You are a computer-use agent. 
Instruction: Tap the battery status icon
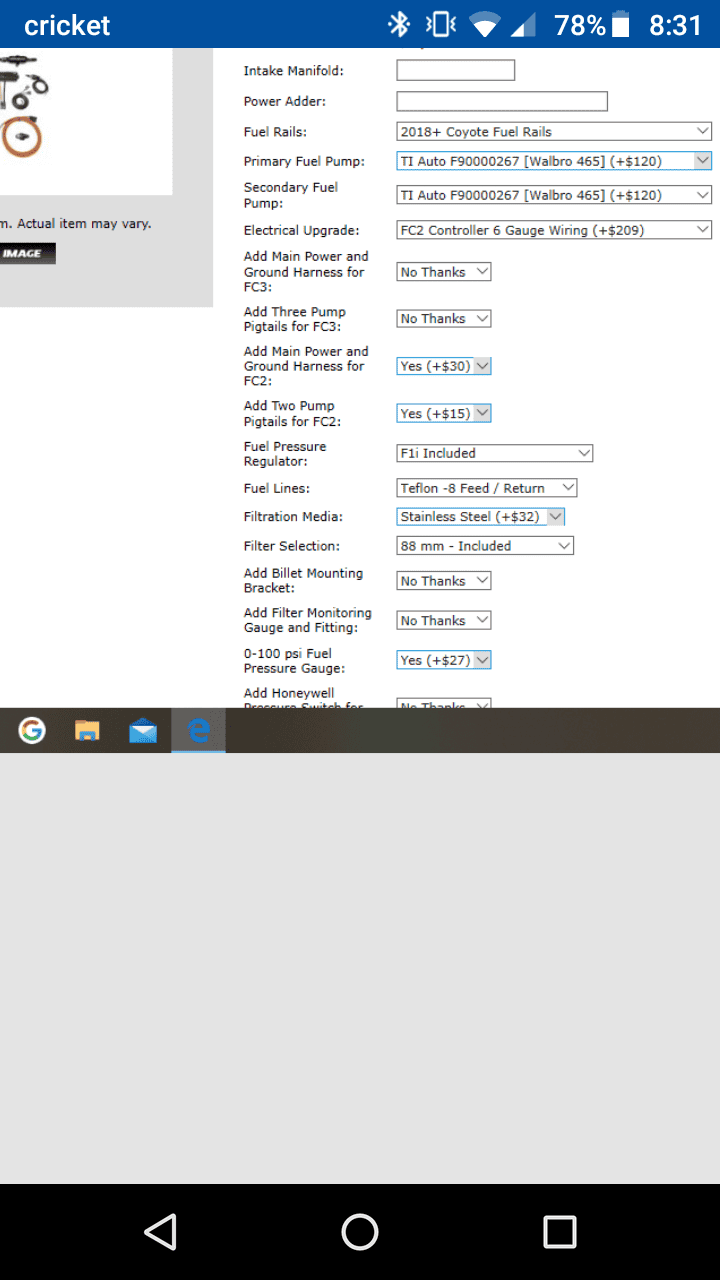[621, 24]
